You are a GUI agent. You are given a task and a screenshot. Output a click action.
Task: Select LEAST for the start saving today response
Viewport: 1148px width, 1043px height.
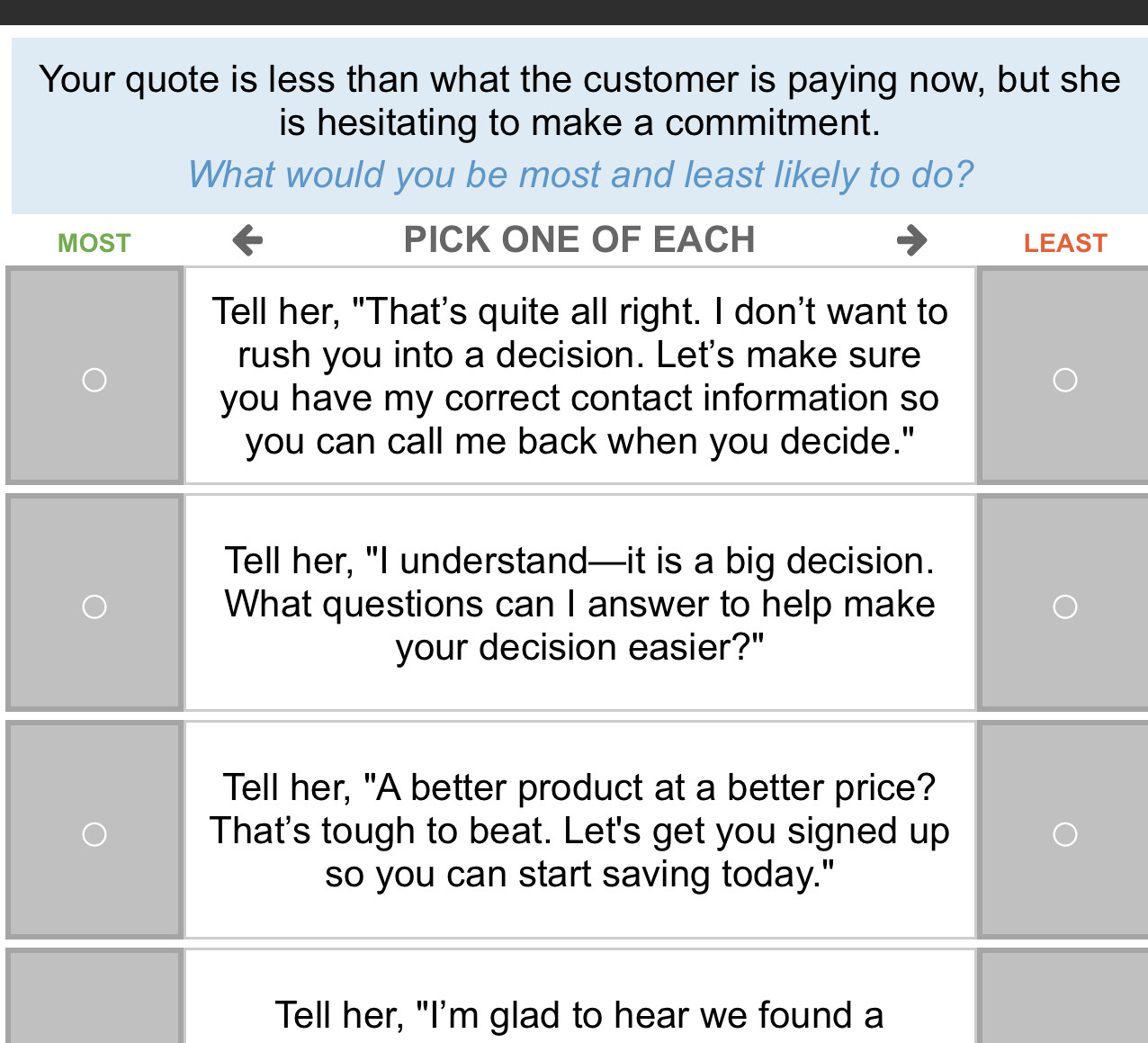(1065, 835)
